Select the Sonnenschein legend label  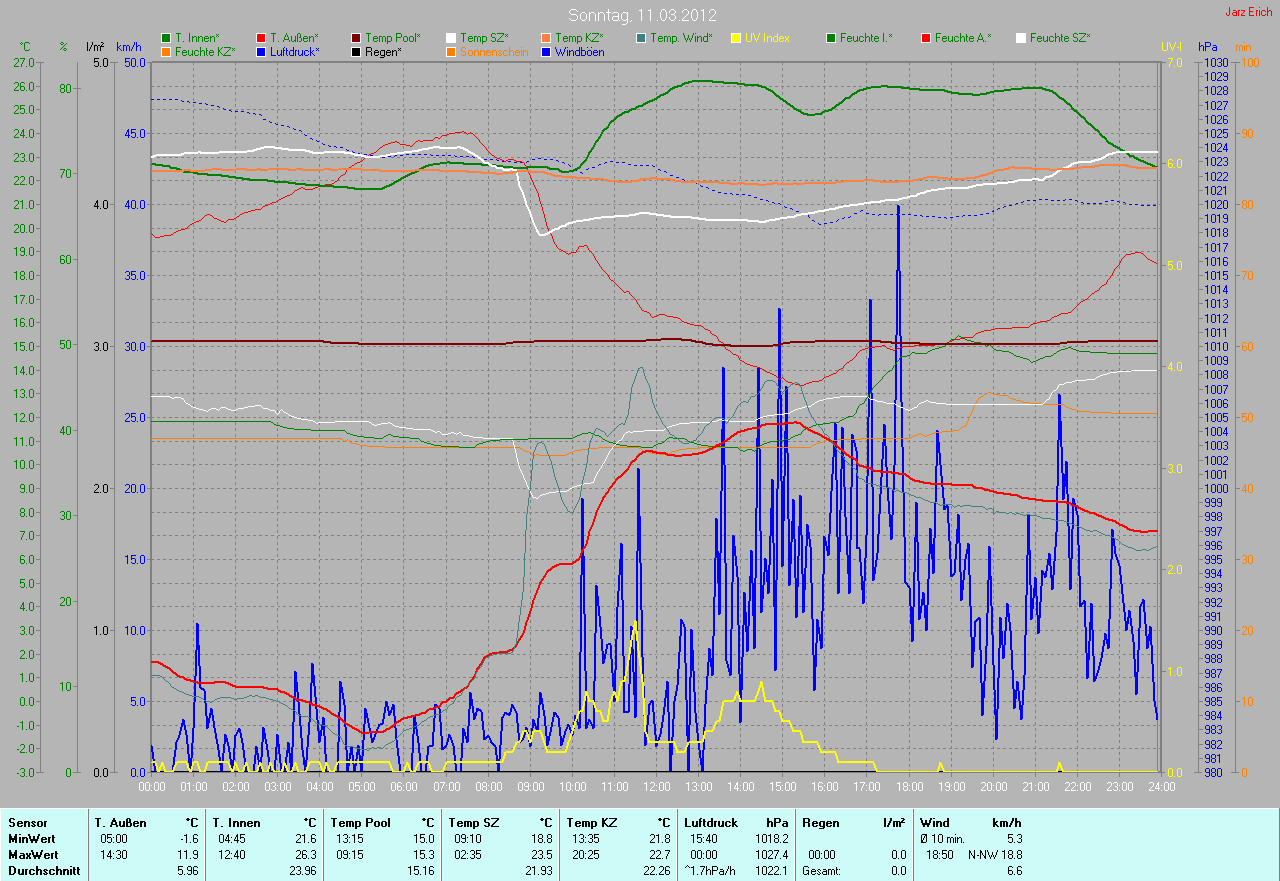493,51
